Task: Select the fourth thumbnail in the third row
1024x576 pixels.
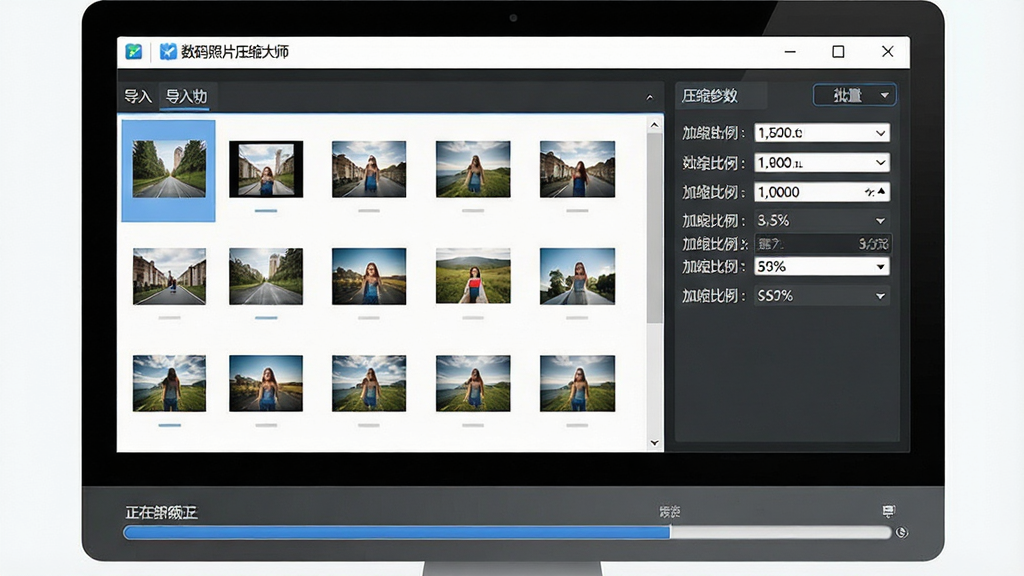Action: point(473,383)
